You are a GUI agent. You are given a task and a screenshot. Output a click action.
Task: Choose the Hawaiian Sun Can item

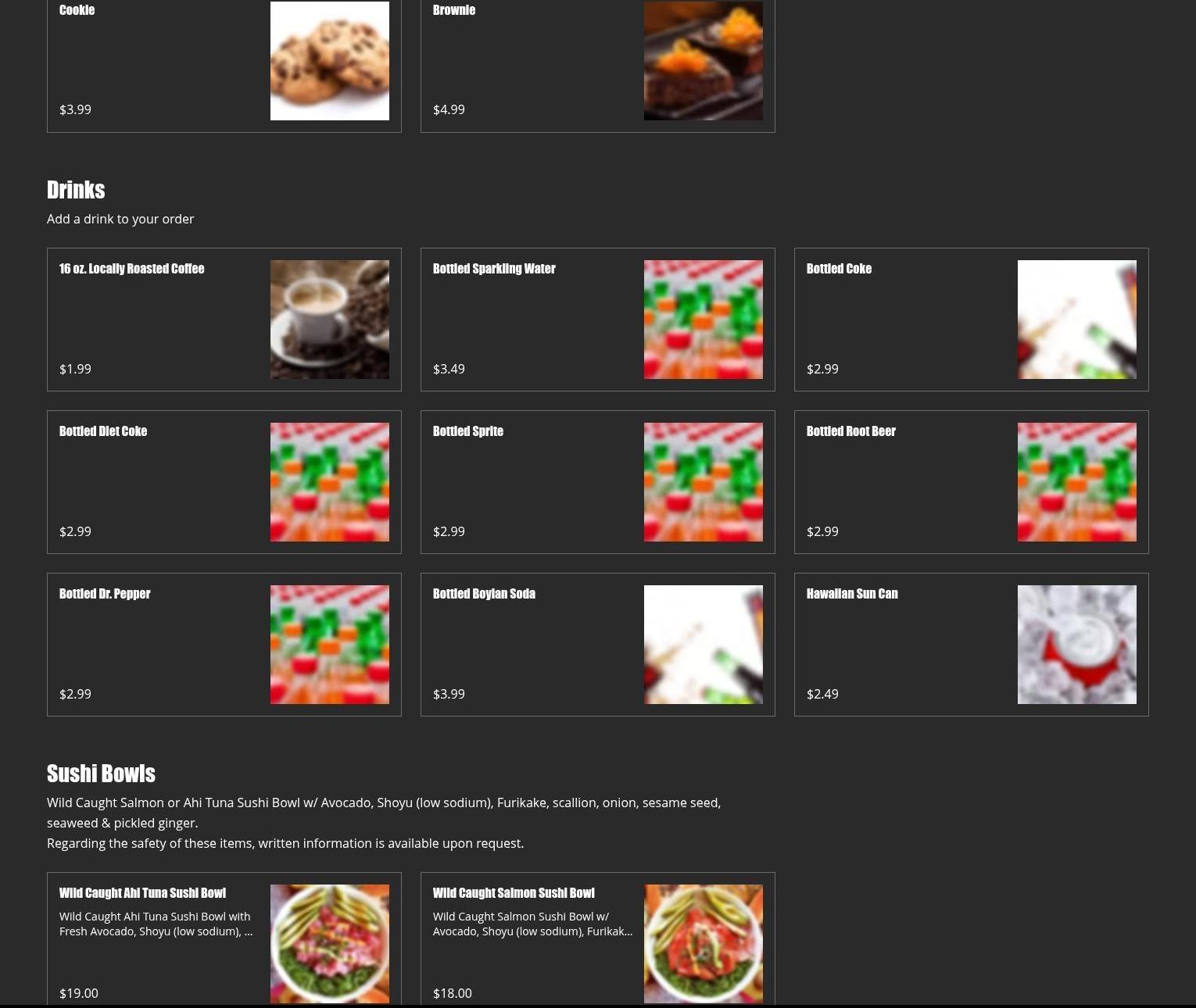972,645
